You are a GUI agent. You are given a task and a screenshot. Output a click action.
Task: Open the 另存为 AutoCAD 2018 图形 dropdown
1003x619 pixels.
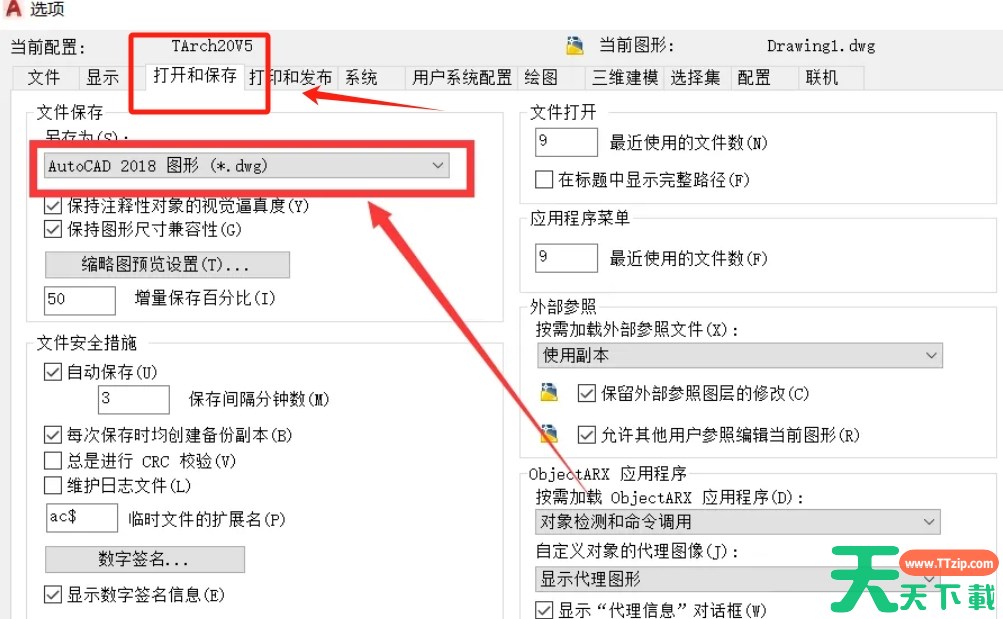(x=247, y=166)
